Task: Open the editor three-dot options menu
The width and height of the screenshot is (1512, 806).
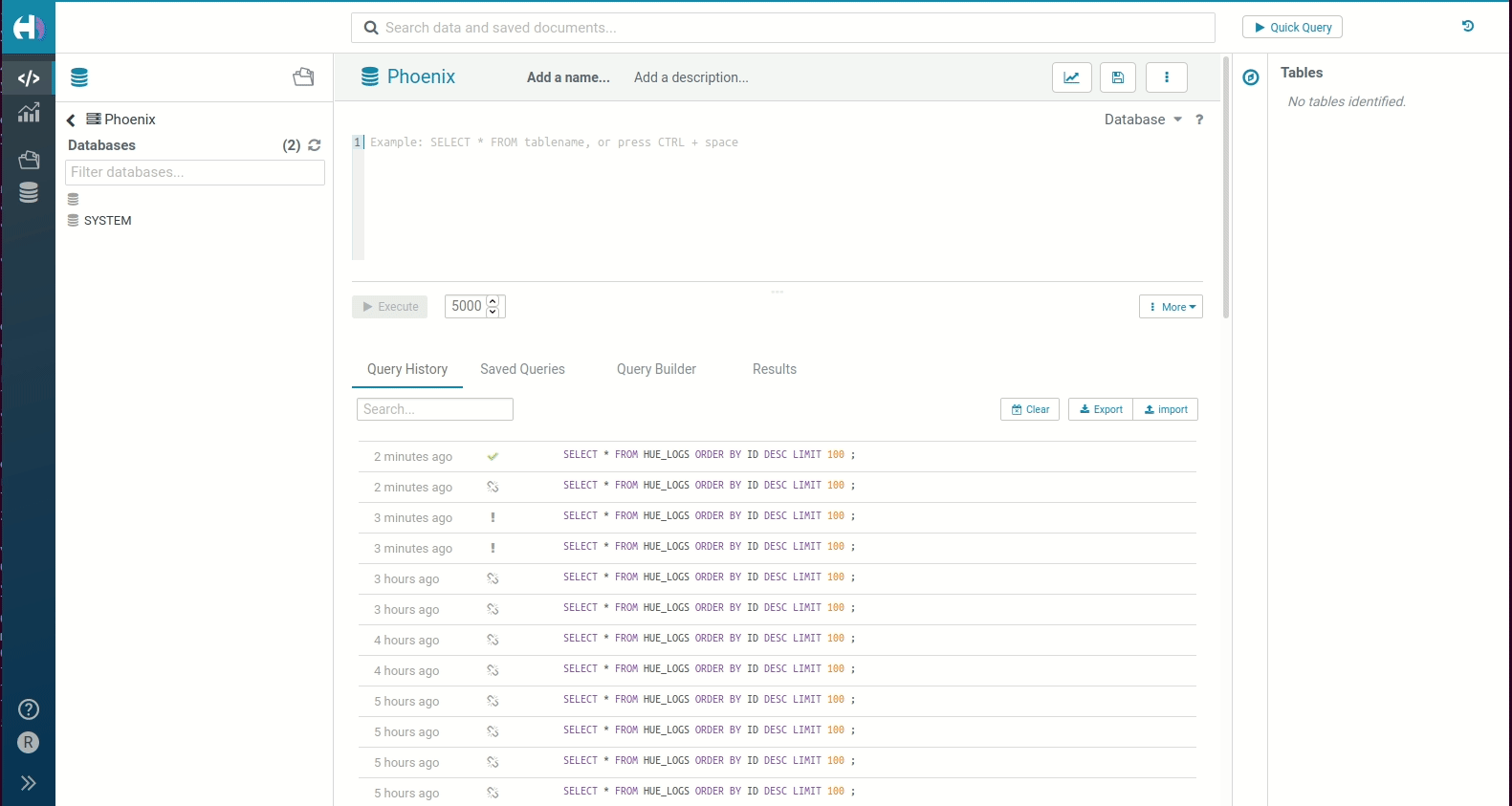Action: [x=1167, y=77]
